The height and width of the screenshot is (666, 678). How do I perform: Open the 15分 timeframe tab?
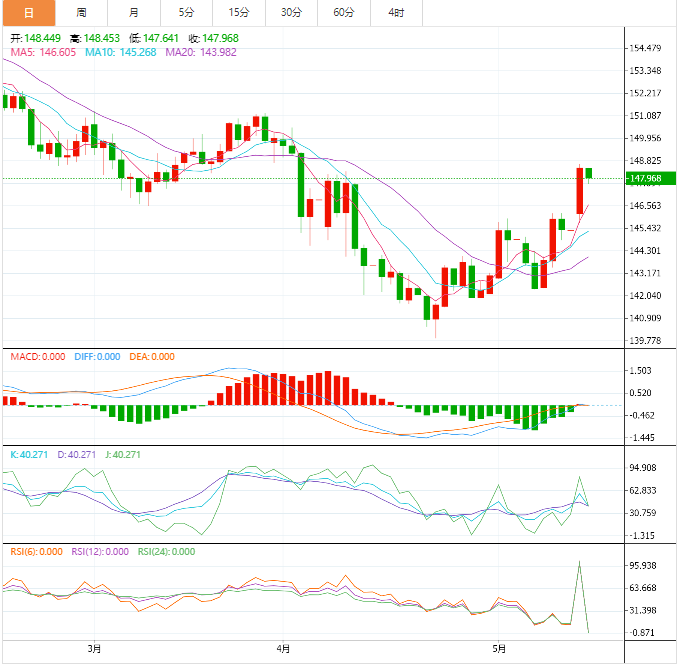239,13
